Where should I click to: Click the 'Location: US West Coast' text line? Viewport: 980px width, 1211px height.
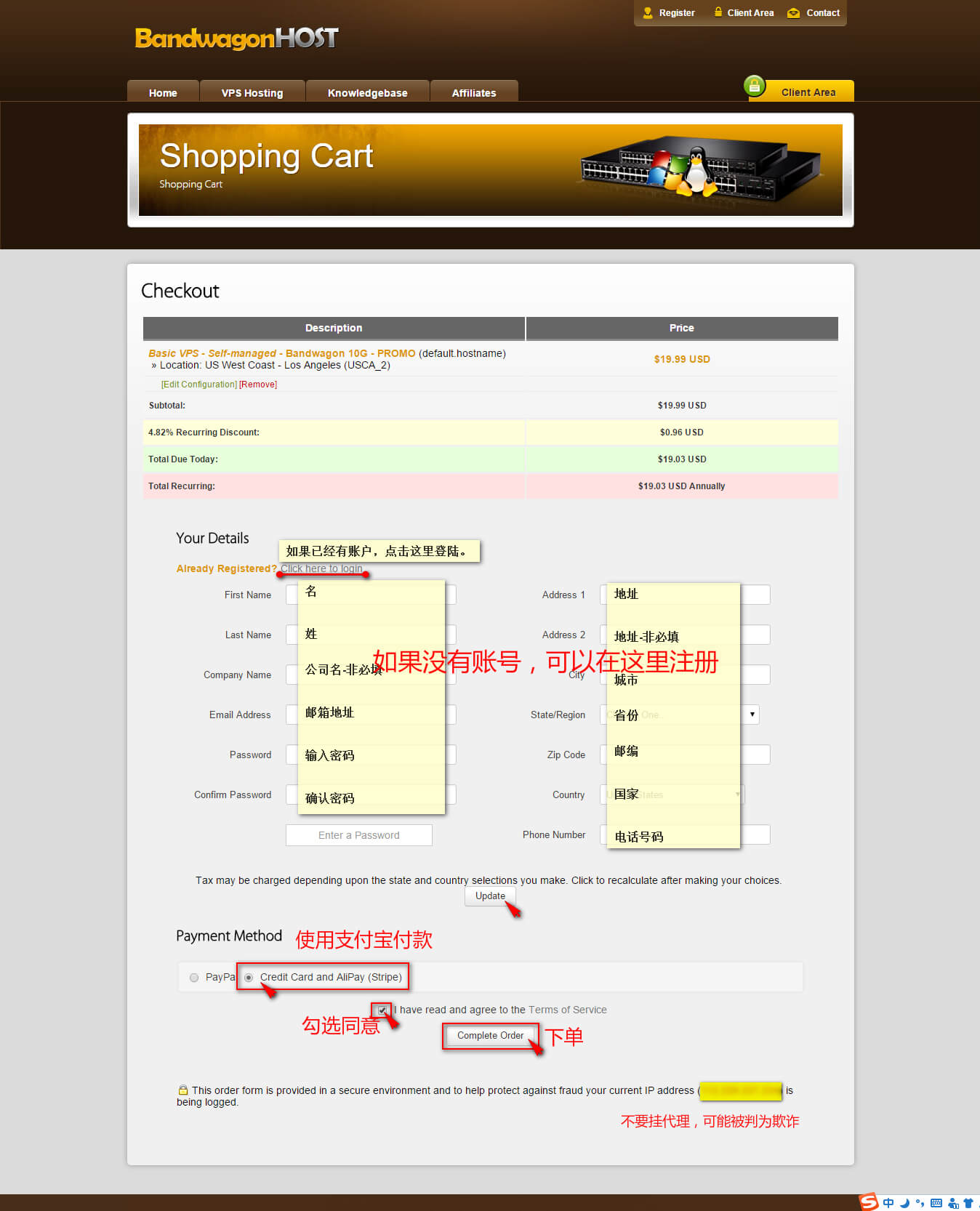pos(271,365)
